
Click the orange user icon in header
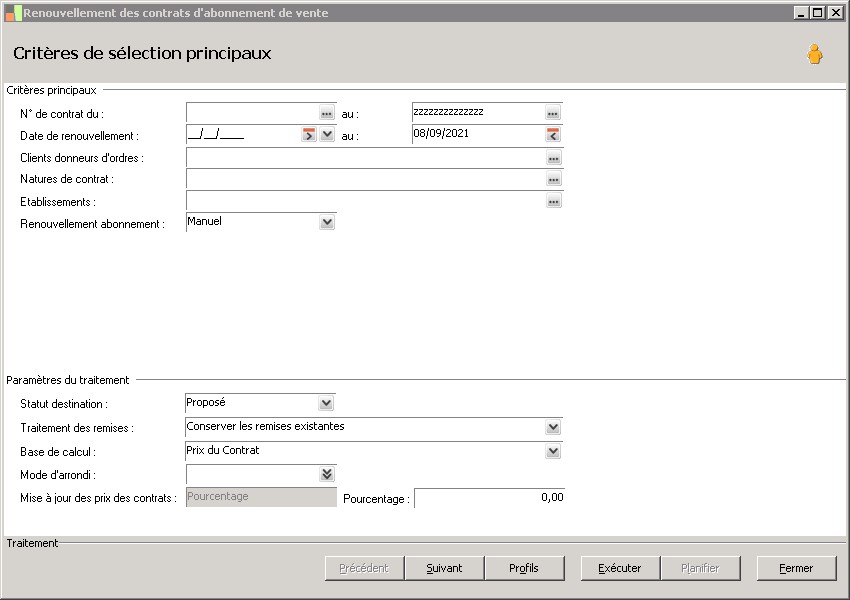click(815, 55)
